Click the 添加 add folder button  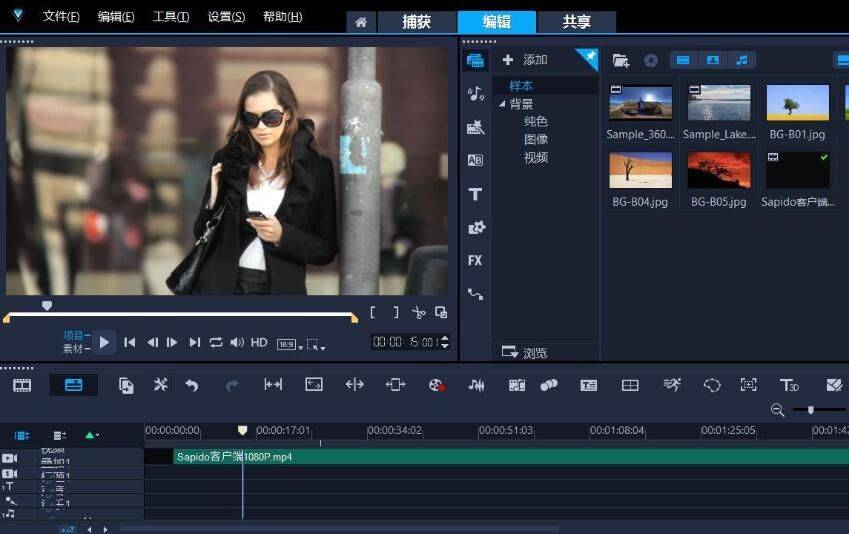[x=525, y=60]
